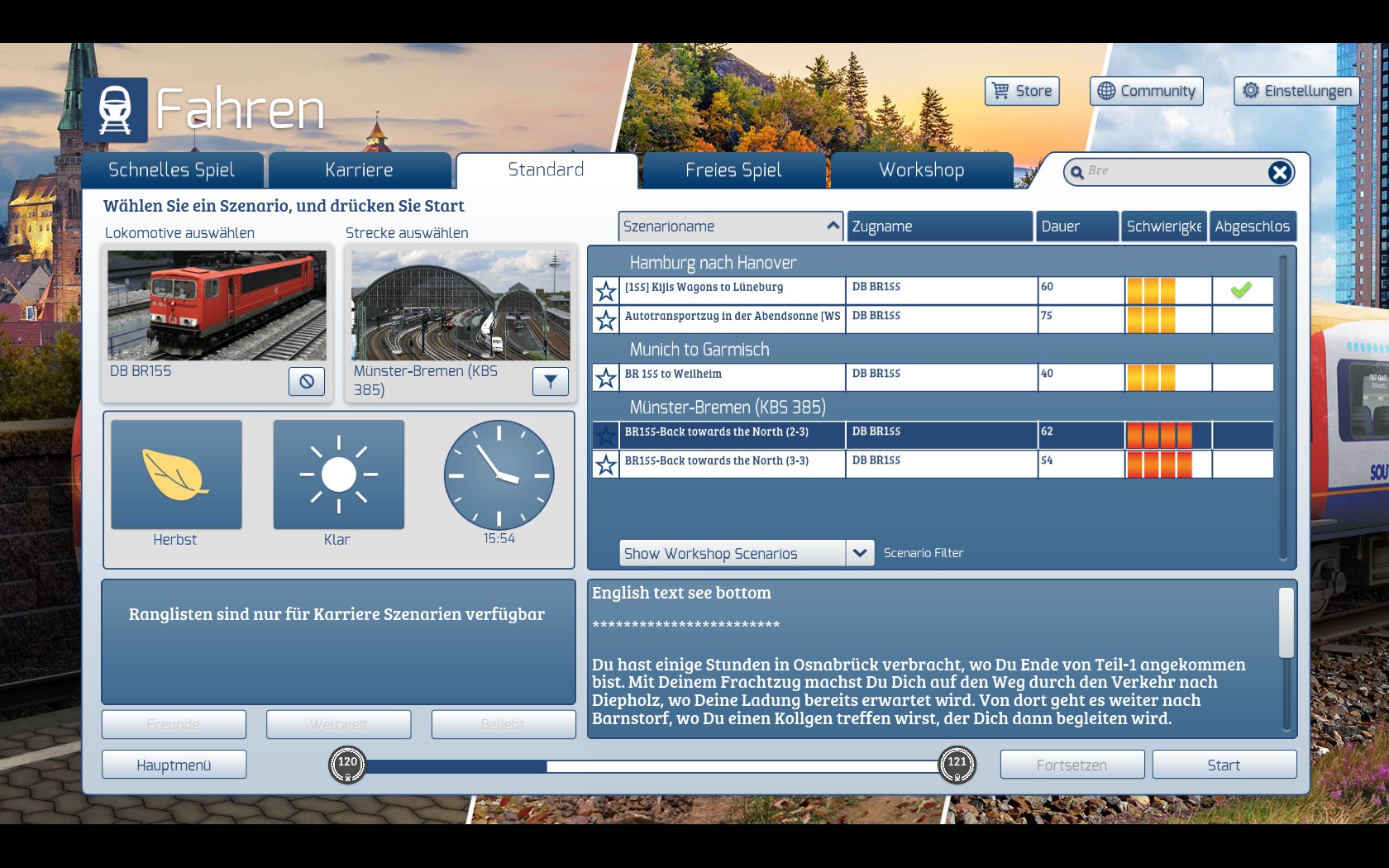This screenshot has height=868, width=1389.
Task: Favorite star for BR 155 to Weilheim
Action: coord(606,378)
